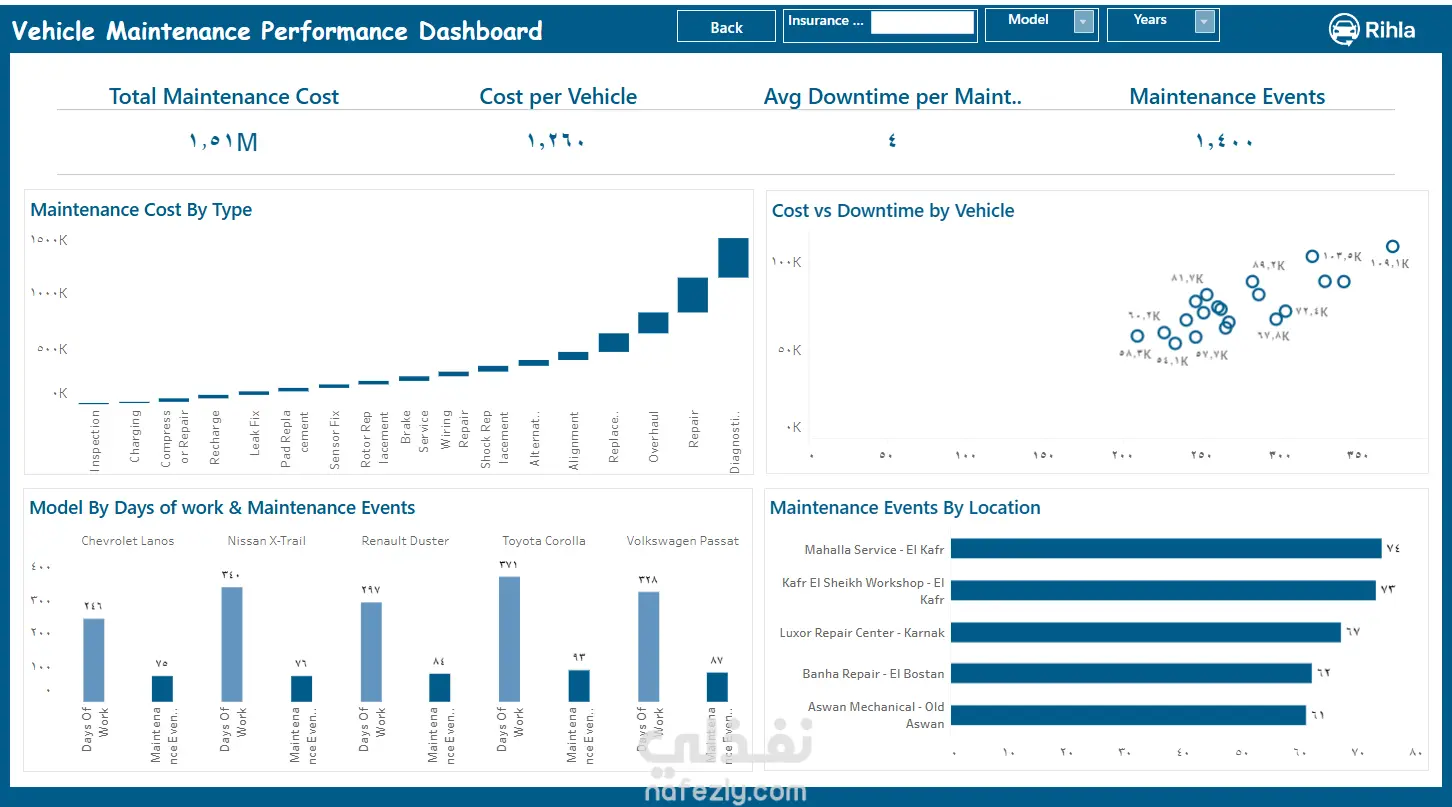Select the Repair bar in Maintenance Cost By Type
The width and height of the screenshot is (1452, 807).
[693, 295]
